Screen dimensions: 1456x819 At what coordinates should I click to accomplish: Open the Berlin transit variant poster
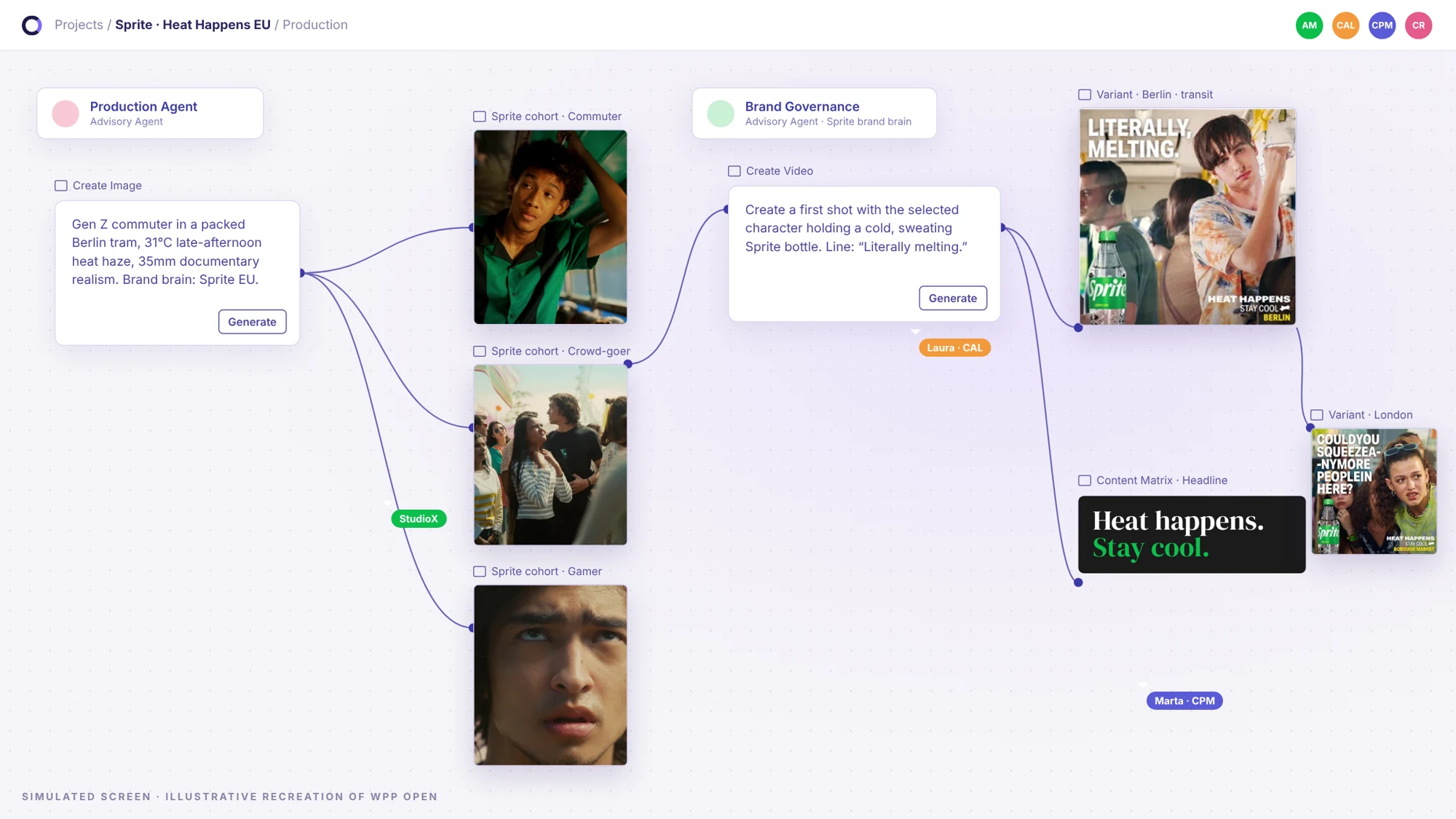pos(1187,217)
